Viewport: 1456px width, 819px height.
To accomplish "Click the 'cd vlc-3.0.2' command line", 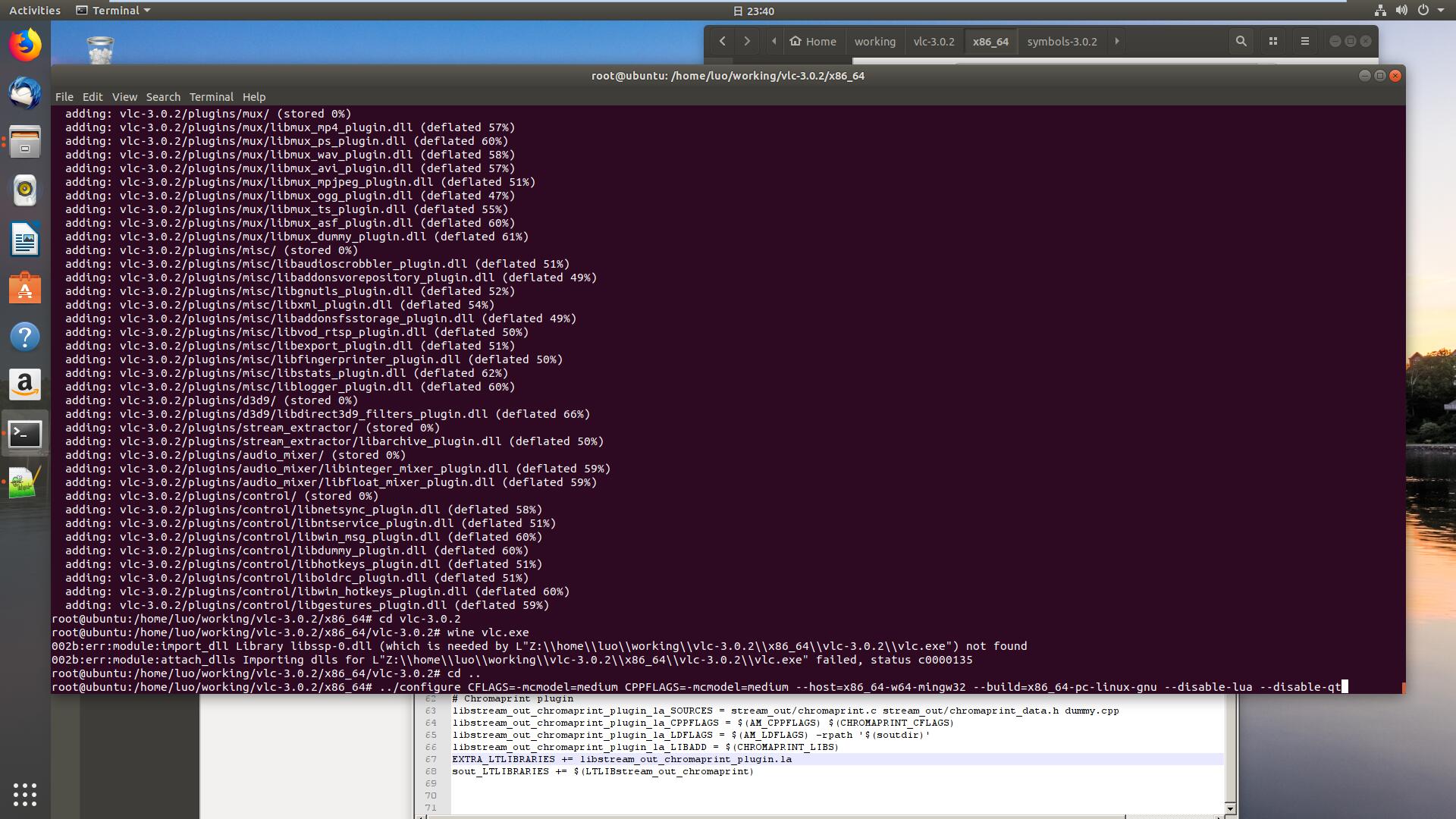I will [256, 619].
